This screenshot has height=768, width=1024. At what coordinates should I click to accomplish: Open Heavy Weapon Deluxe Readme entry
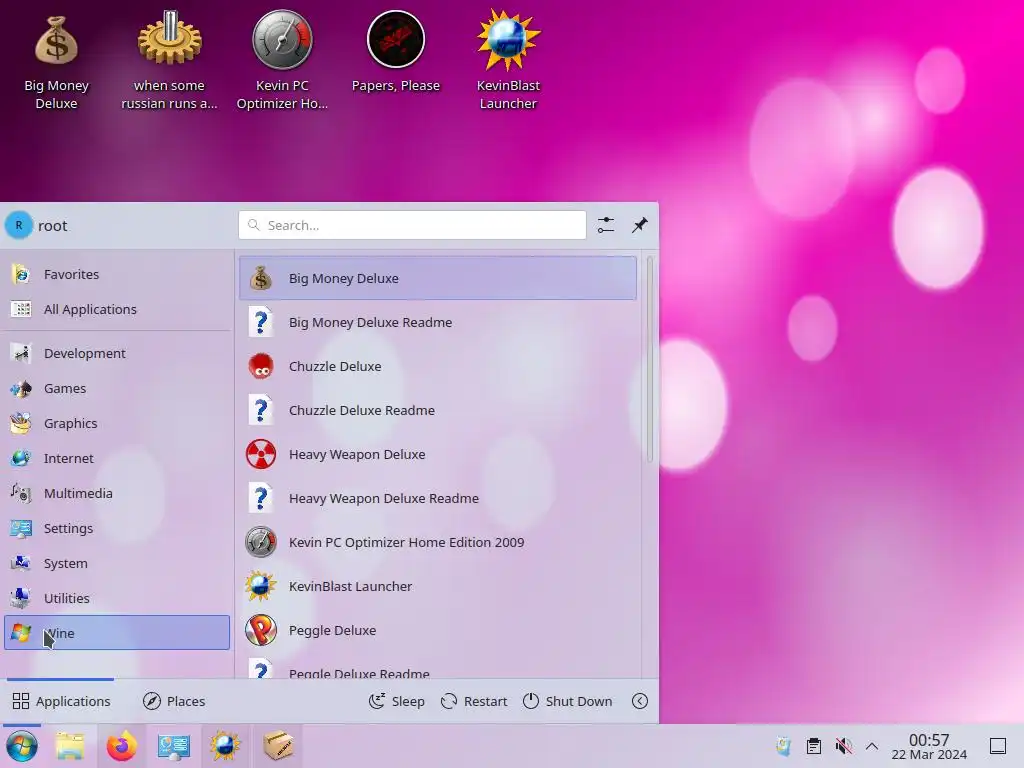click(x=438, y=498)
